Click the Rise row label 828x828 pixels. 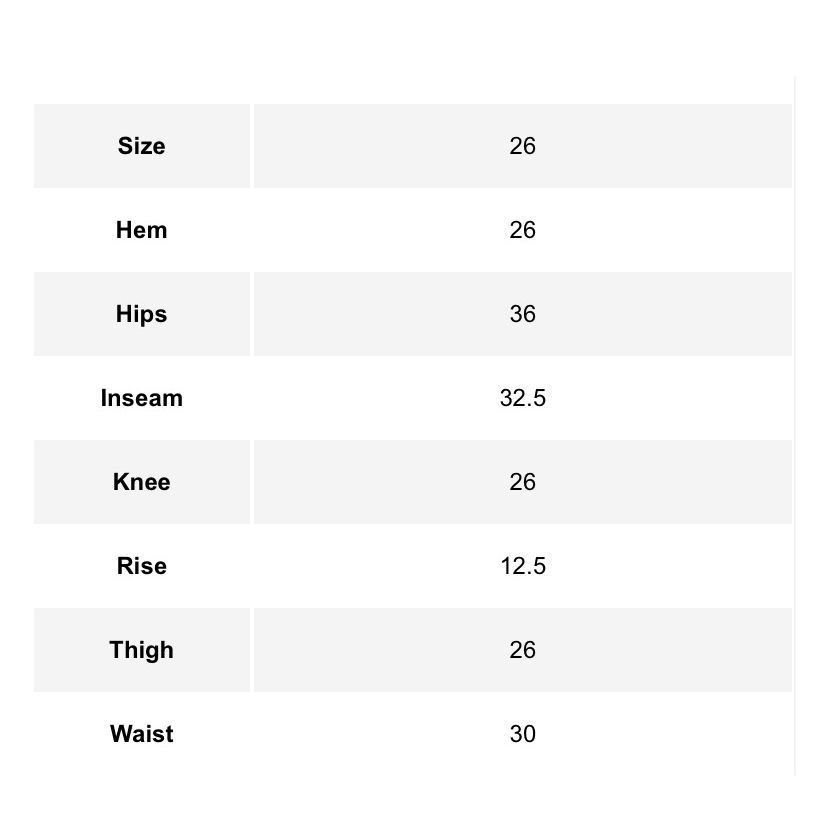[x=142, y=566]
